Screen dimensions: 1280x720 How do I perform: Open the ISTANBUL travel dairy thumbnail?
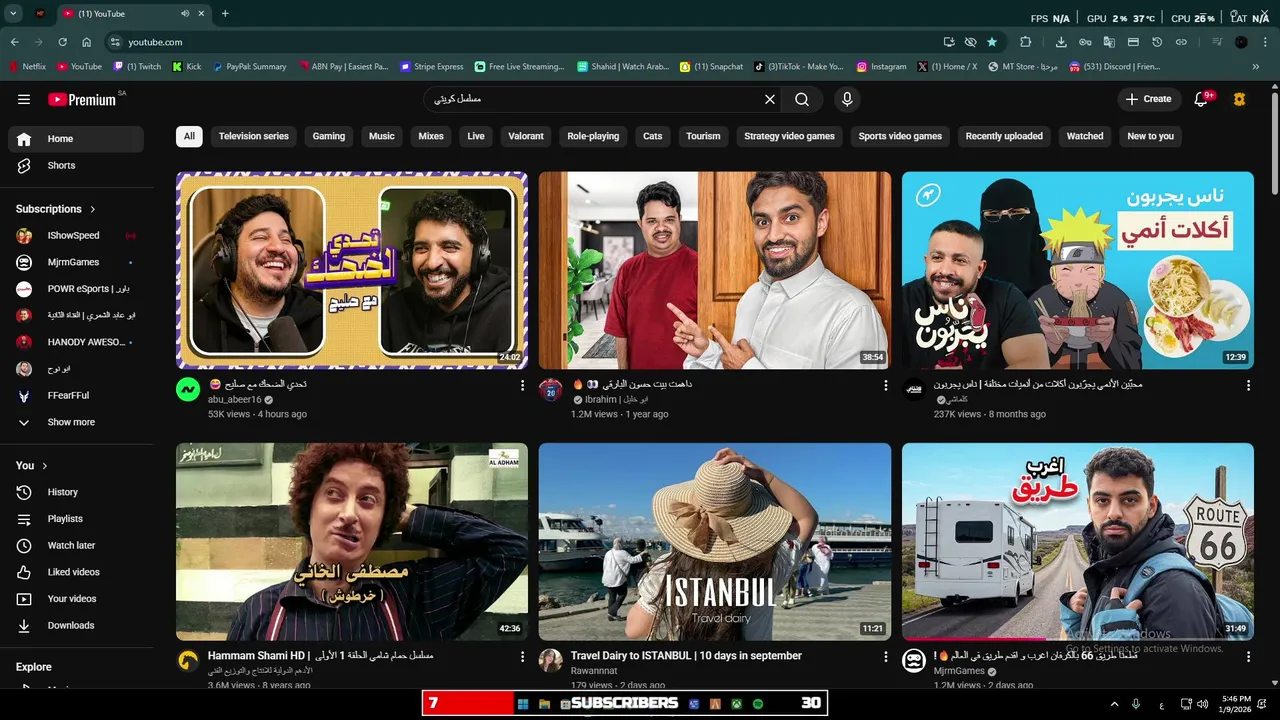(x=715, y=542)
